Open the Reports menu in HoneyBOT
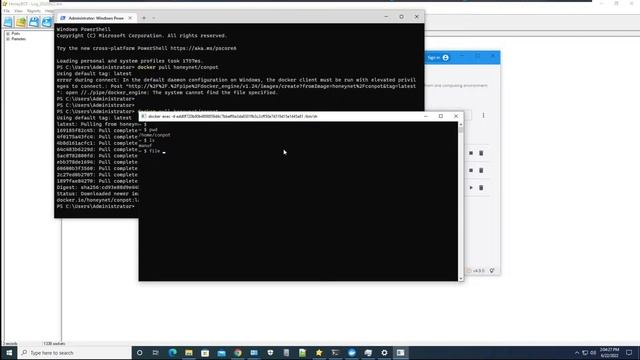The height and width of the screenshot is (360, 640). pyautogui.click(x=34, y=11)
